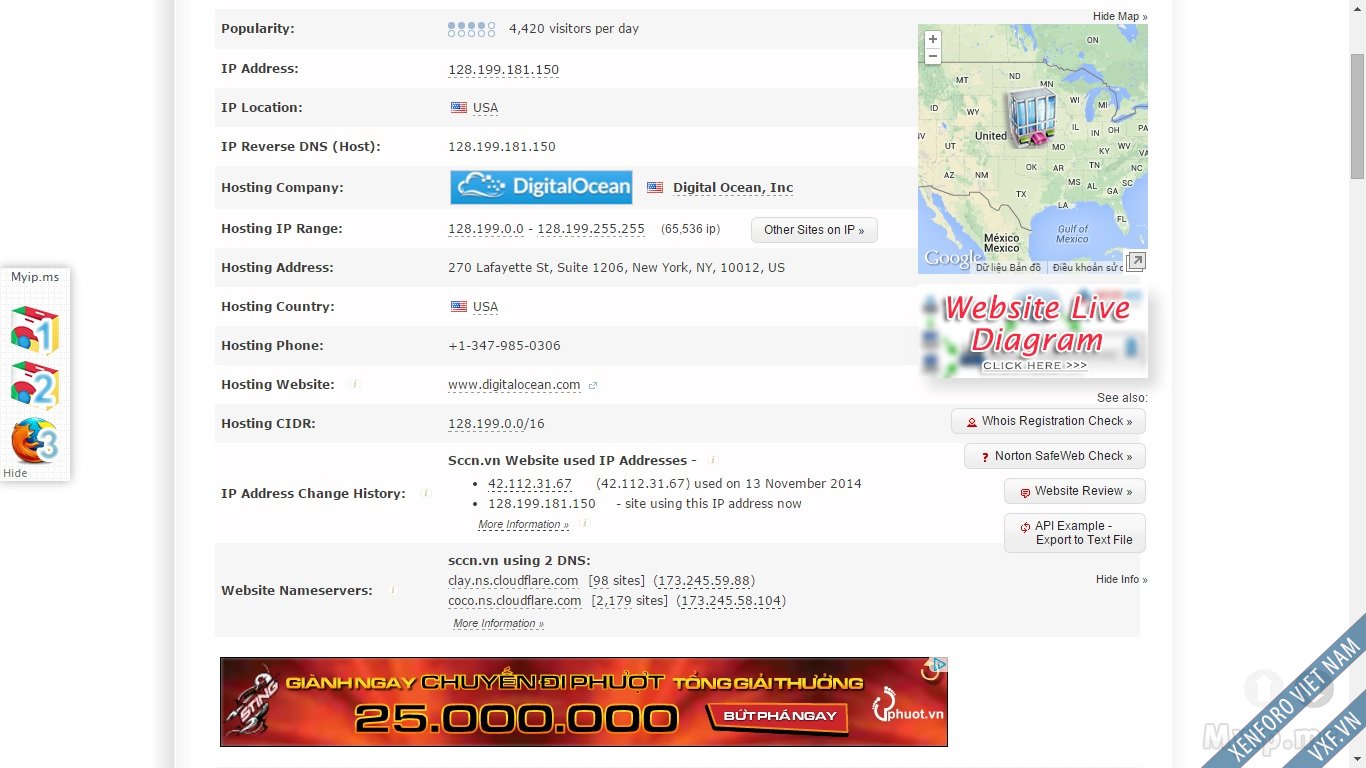Click the flag before Digital Ocean, Inc
This screenshot has height=768, width=1366.
pyautogui.click(x=655, y=187)
